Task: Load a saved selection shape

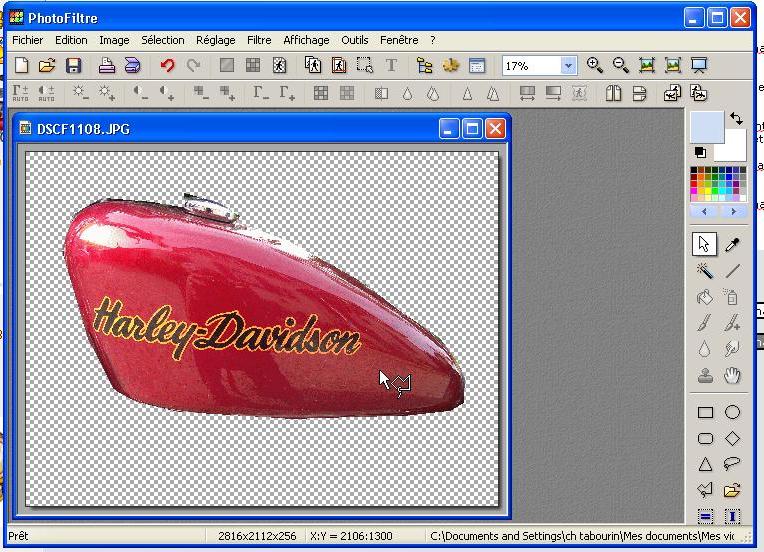Action: [x=732, y=490]
